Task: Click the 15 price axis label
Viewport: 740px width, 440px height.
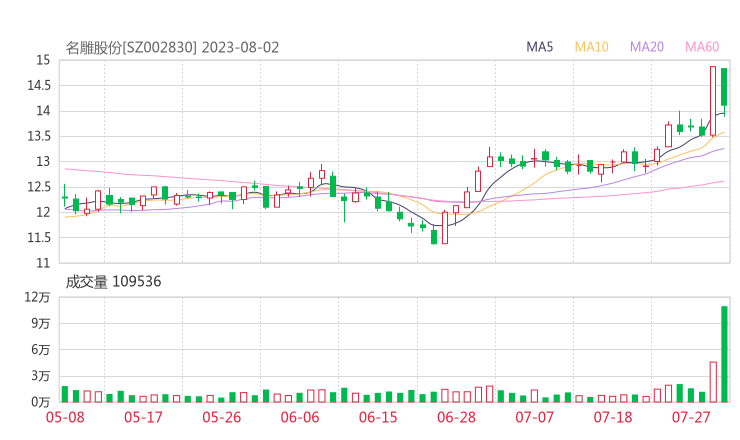Action: click(43, 60)
